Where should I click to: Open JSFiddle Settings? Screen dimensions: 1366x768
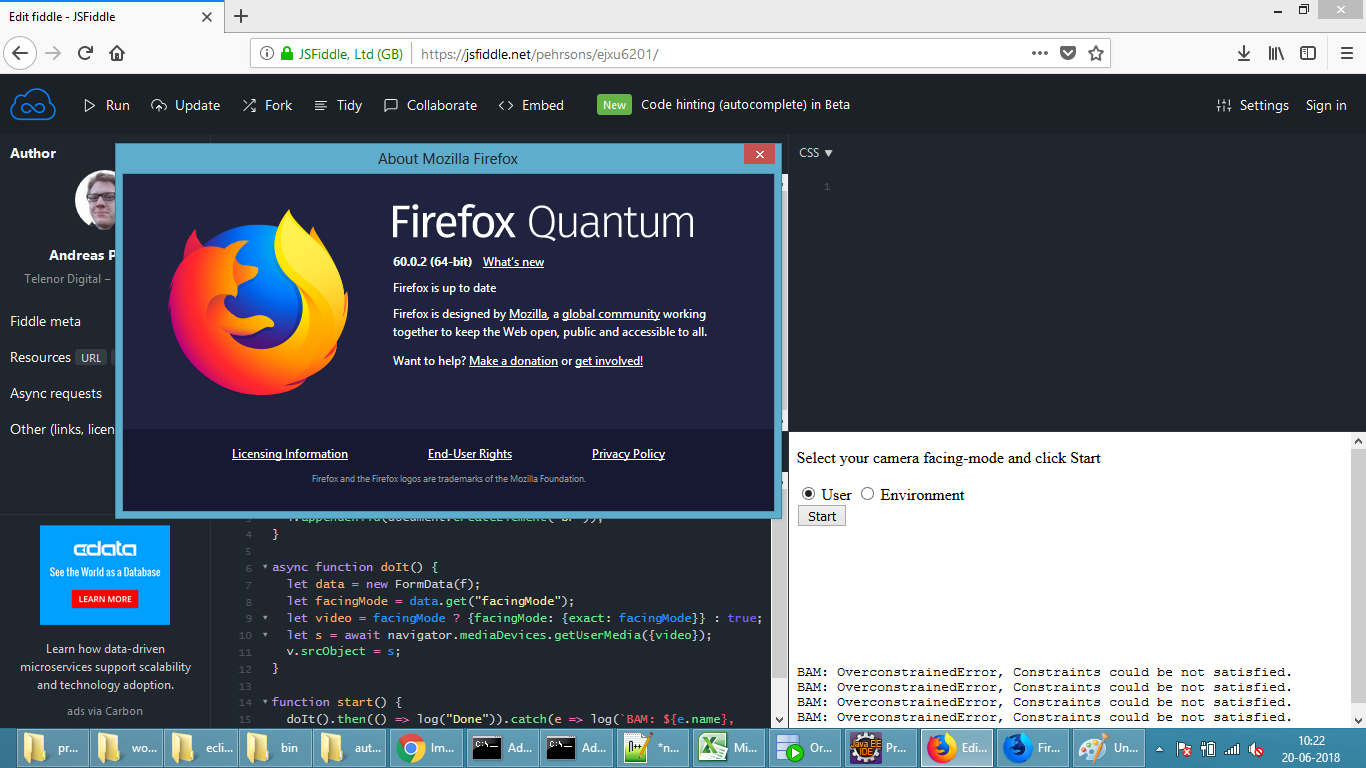[x=1252, y=105]
